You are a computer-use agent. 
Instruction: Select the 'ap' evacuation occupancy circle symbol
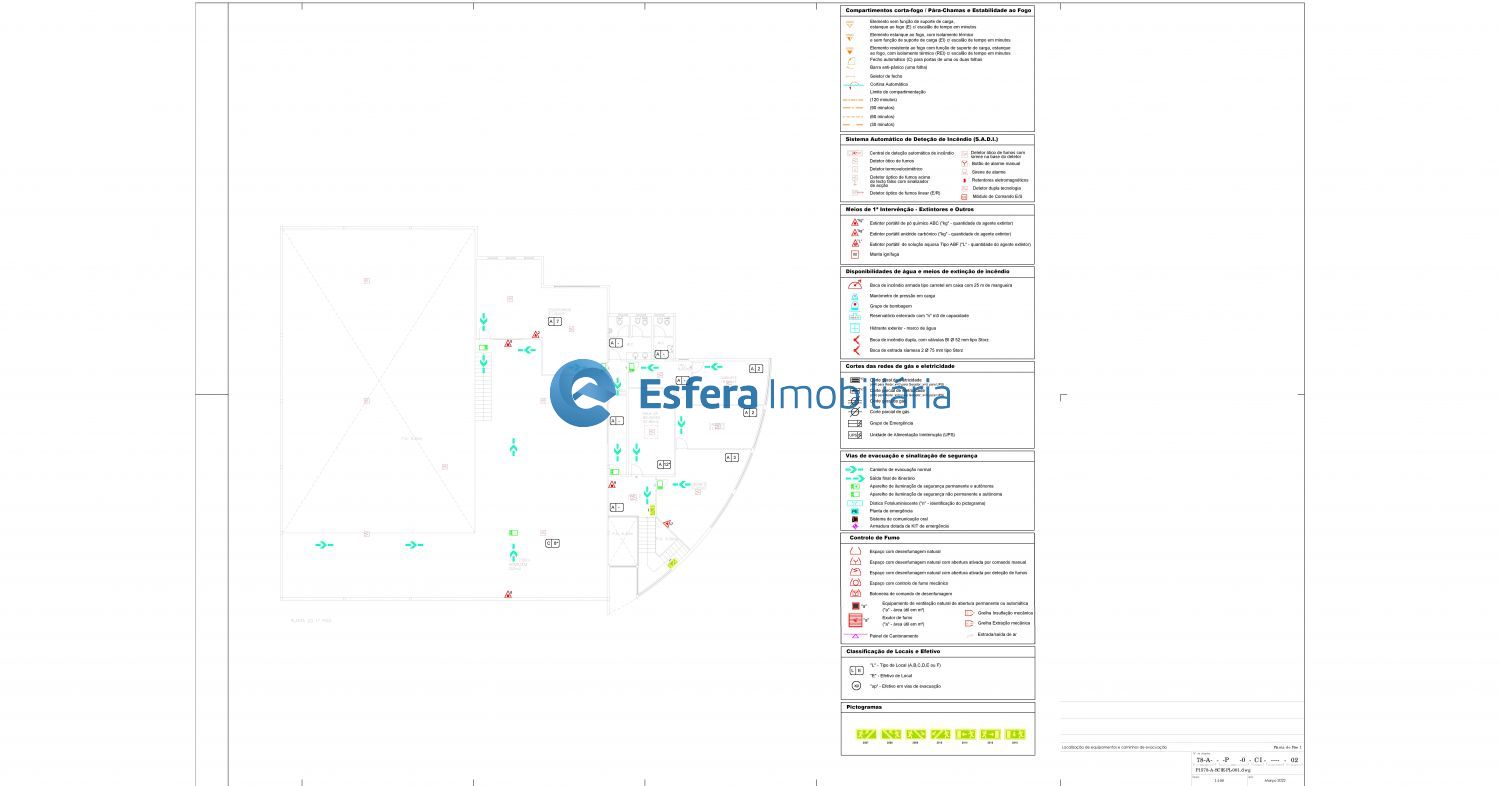[x=856, y=686]
